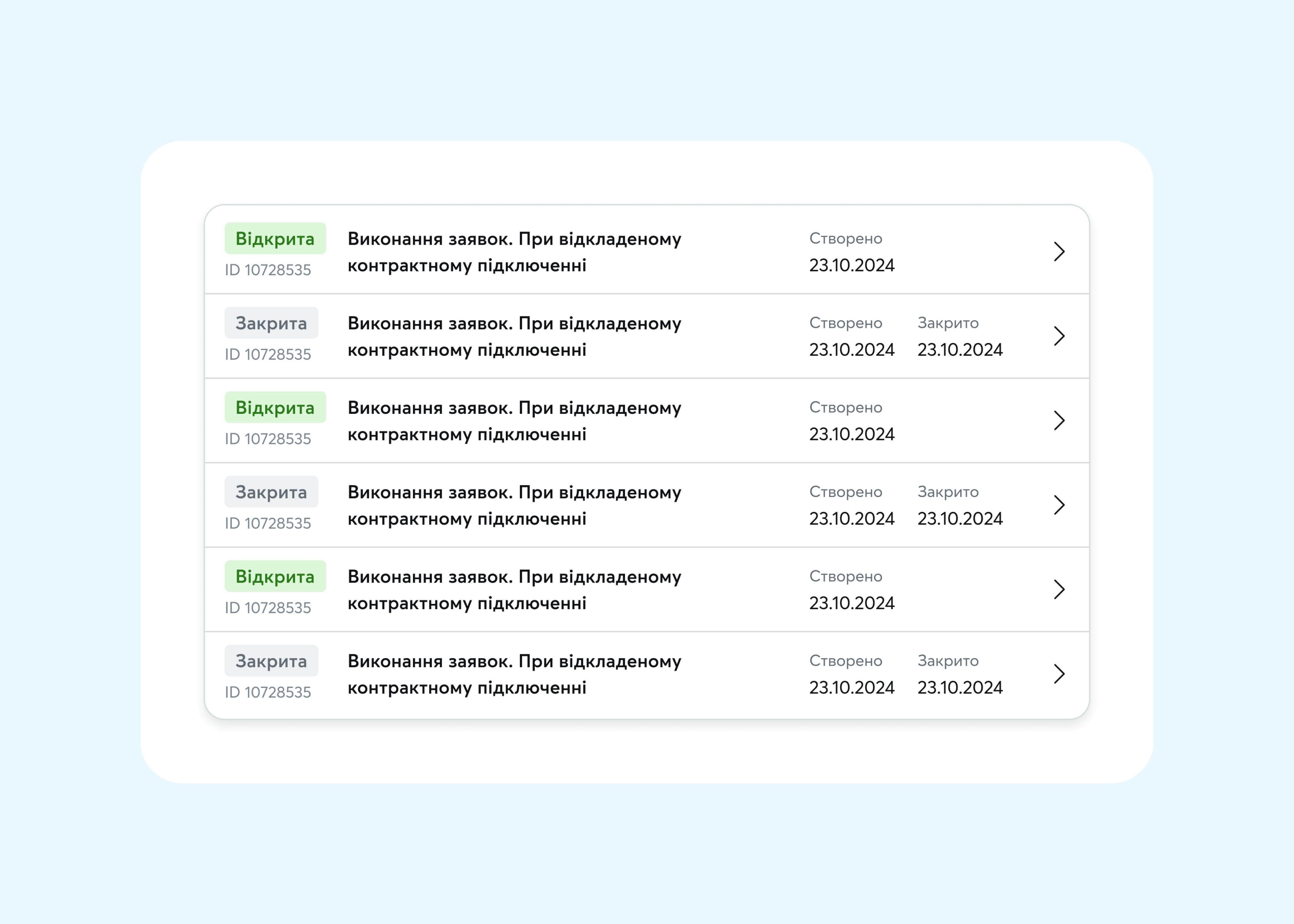Click the Закрито date in the bottom row
Viewport: 1294px width, 924px height.
pyautogui.click(x=960, y=687)
